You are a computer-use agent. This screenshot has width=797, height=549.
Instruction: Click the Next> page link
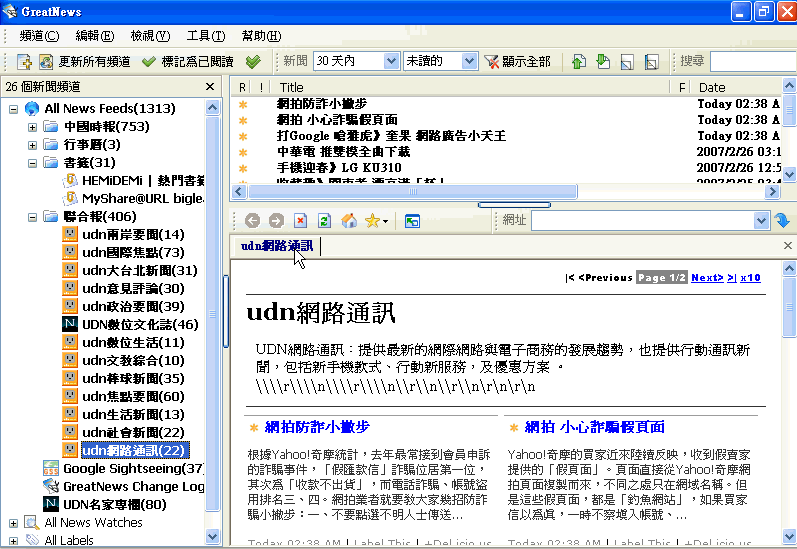coord(707,278)
